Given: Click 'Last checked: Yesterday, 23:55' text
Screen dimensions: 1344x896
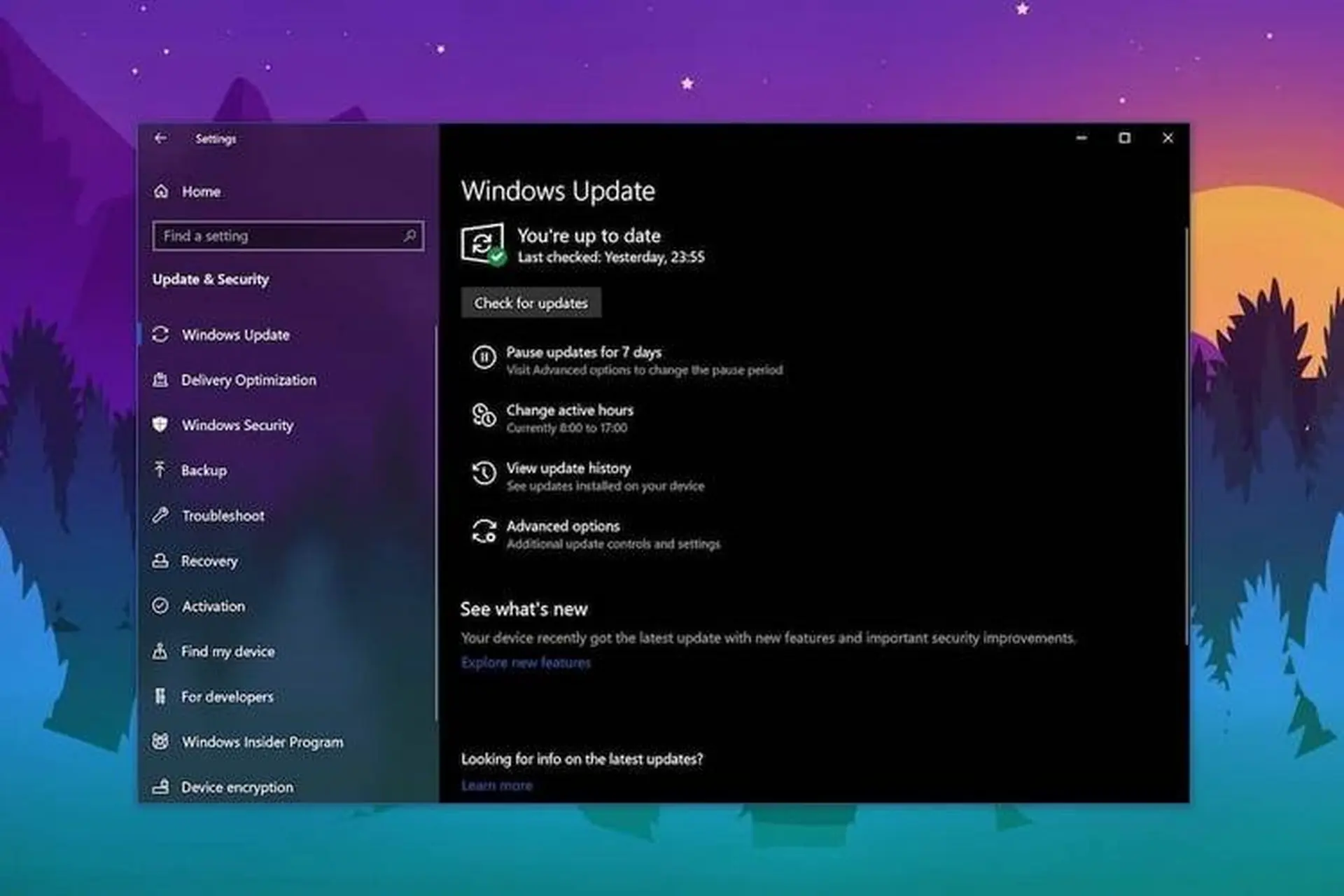Looking at the screenshot, I should pos(611,257).
